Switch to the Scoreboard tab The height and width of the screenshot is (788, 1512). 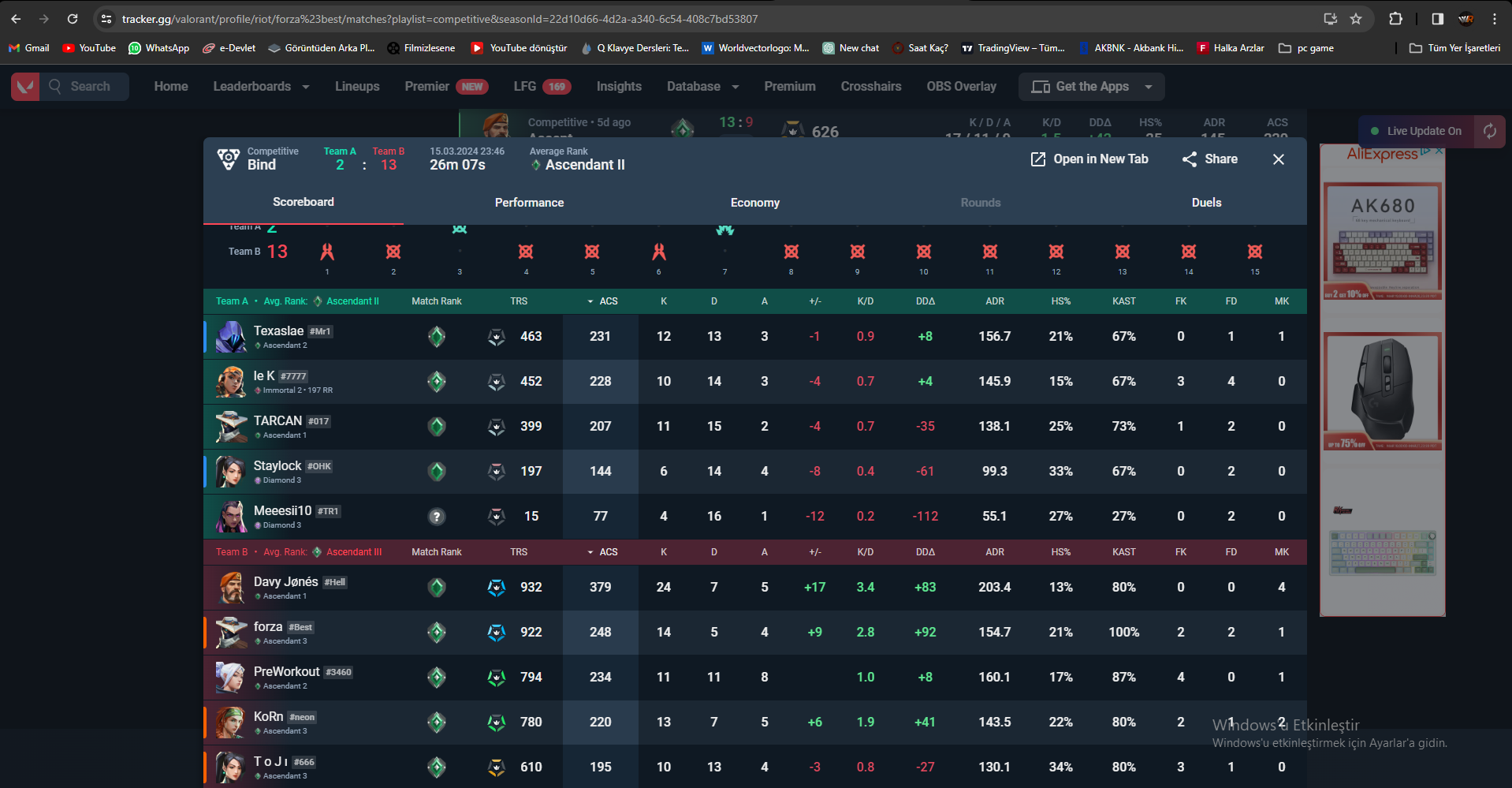pos(304,202)
